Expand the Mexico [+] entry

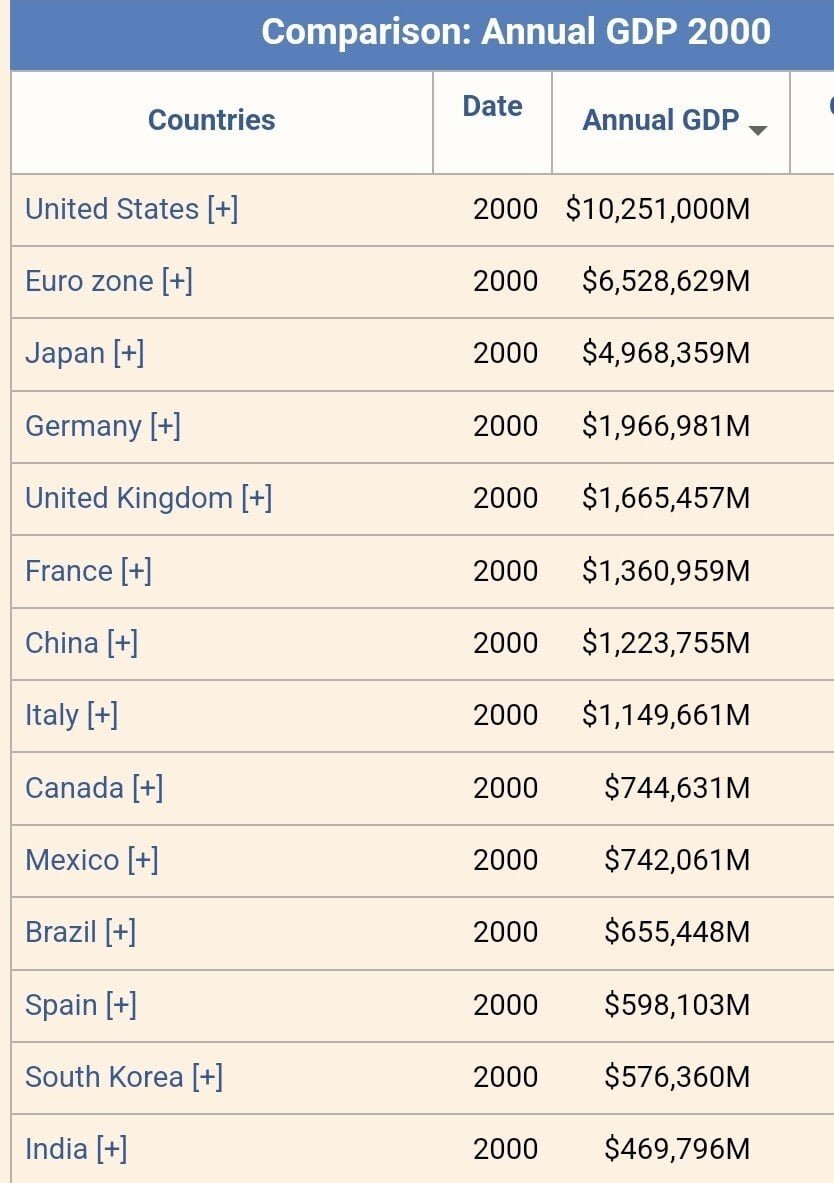tap(143, 860)
